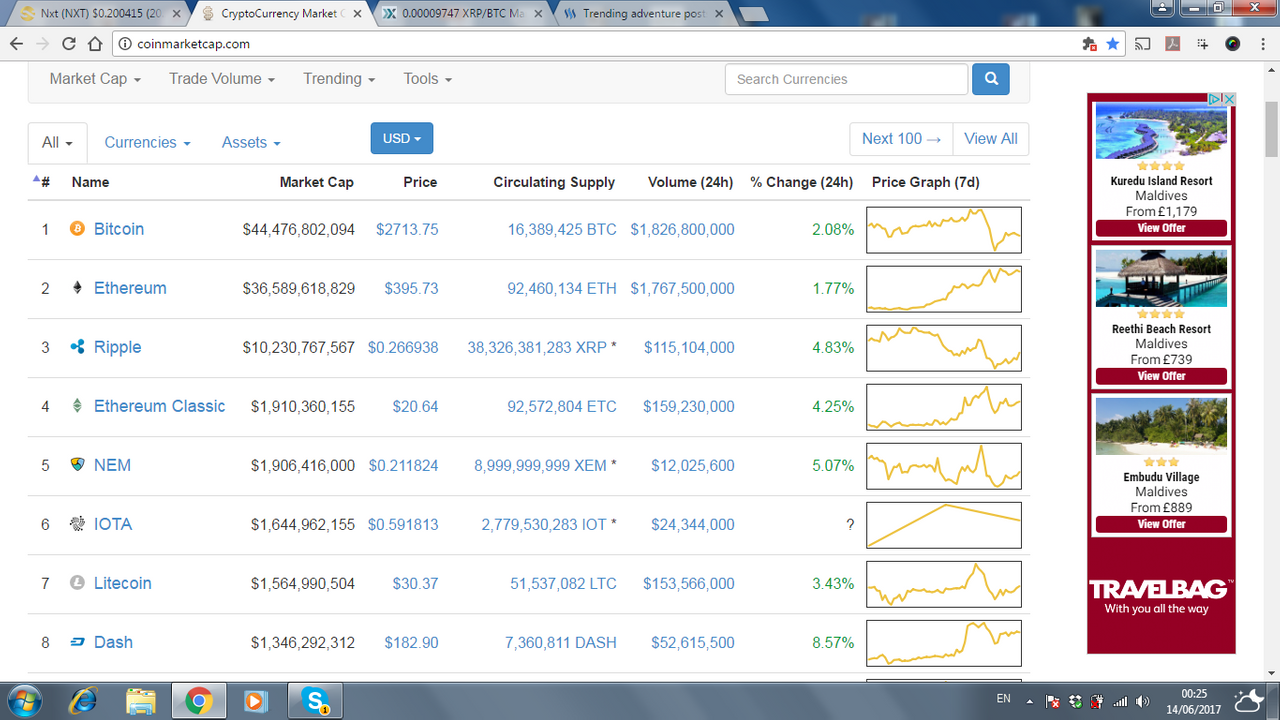Switch to the XRP/BTC market tab
This screenshot has height=720, width=1280.
click(464, 14)
